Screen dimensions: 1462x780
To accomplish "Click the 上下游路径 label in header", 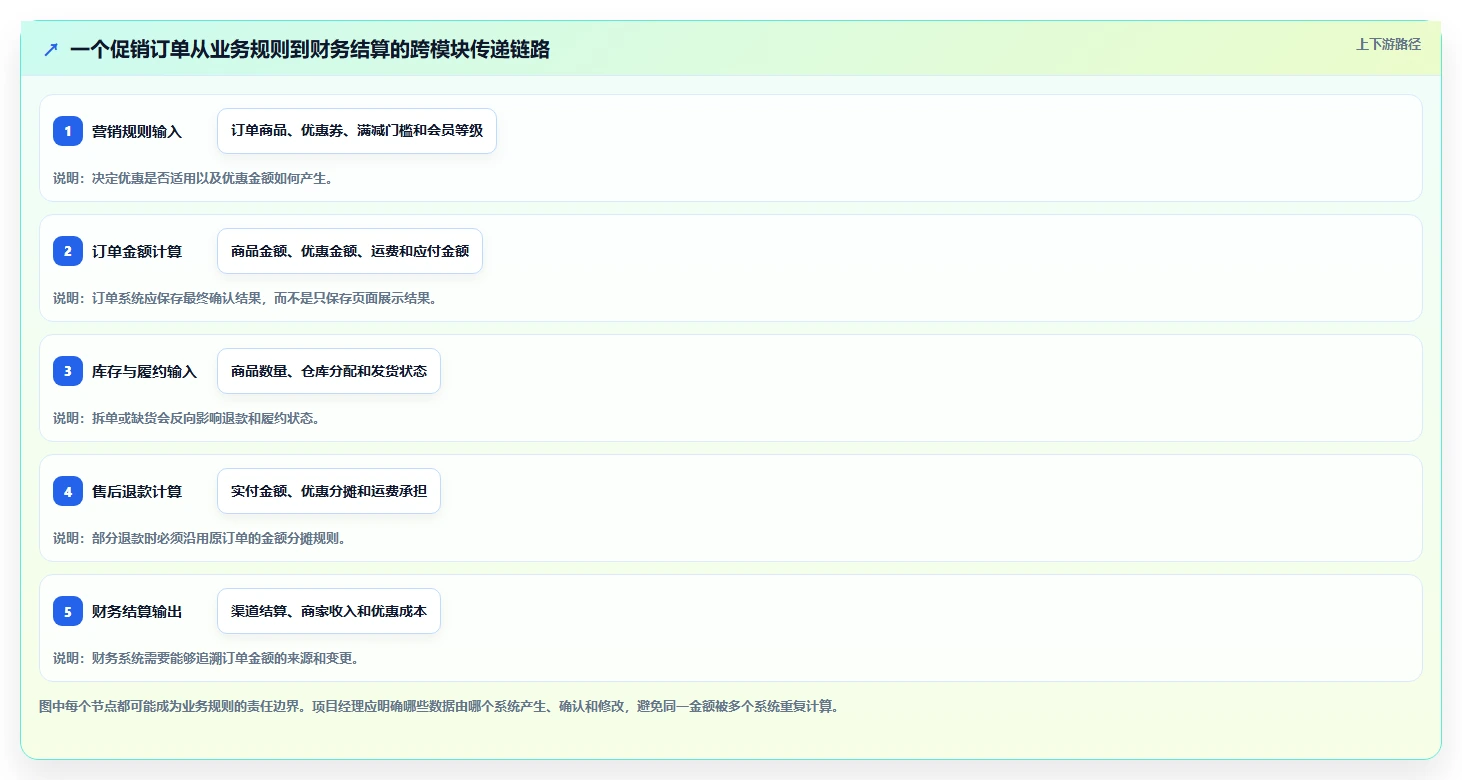I will 1388,44.
